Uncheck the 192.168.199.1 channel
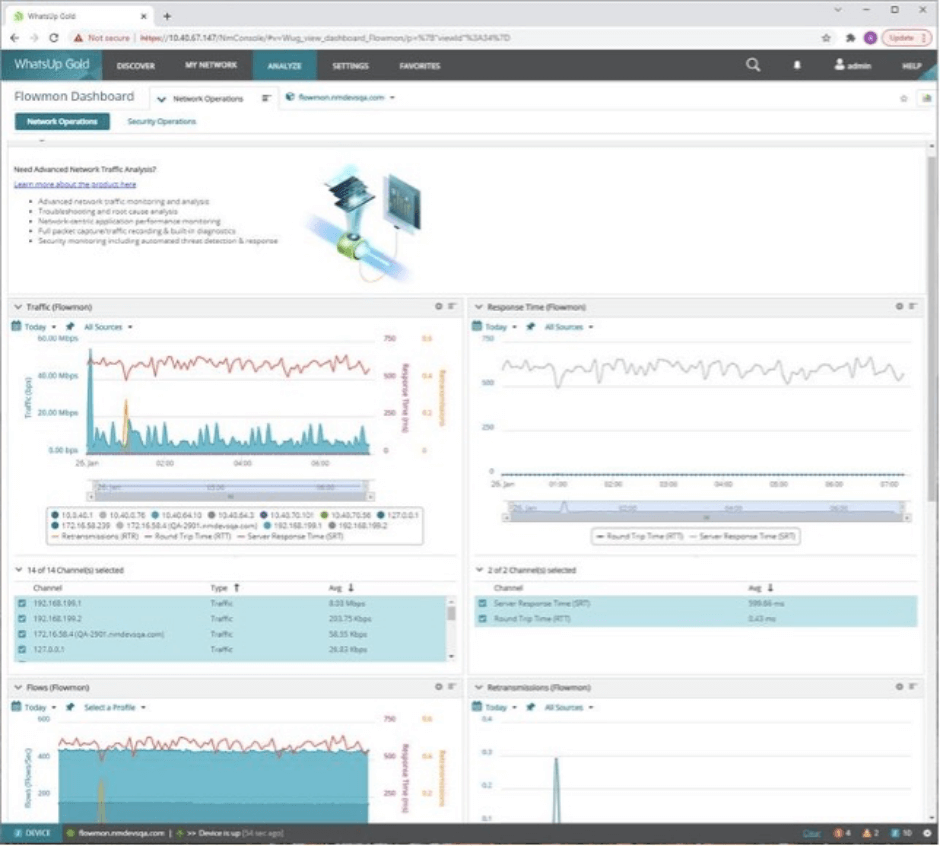Viewport: 940px width, 846px height. pyautogui.click(x=22, y=603)
